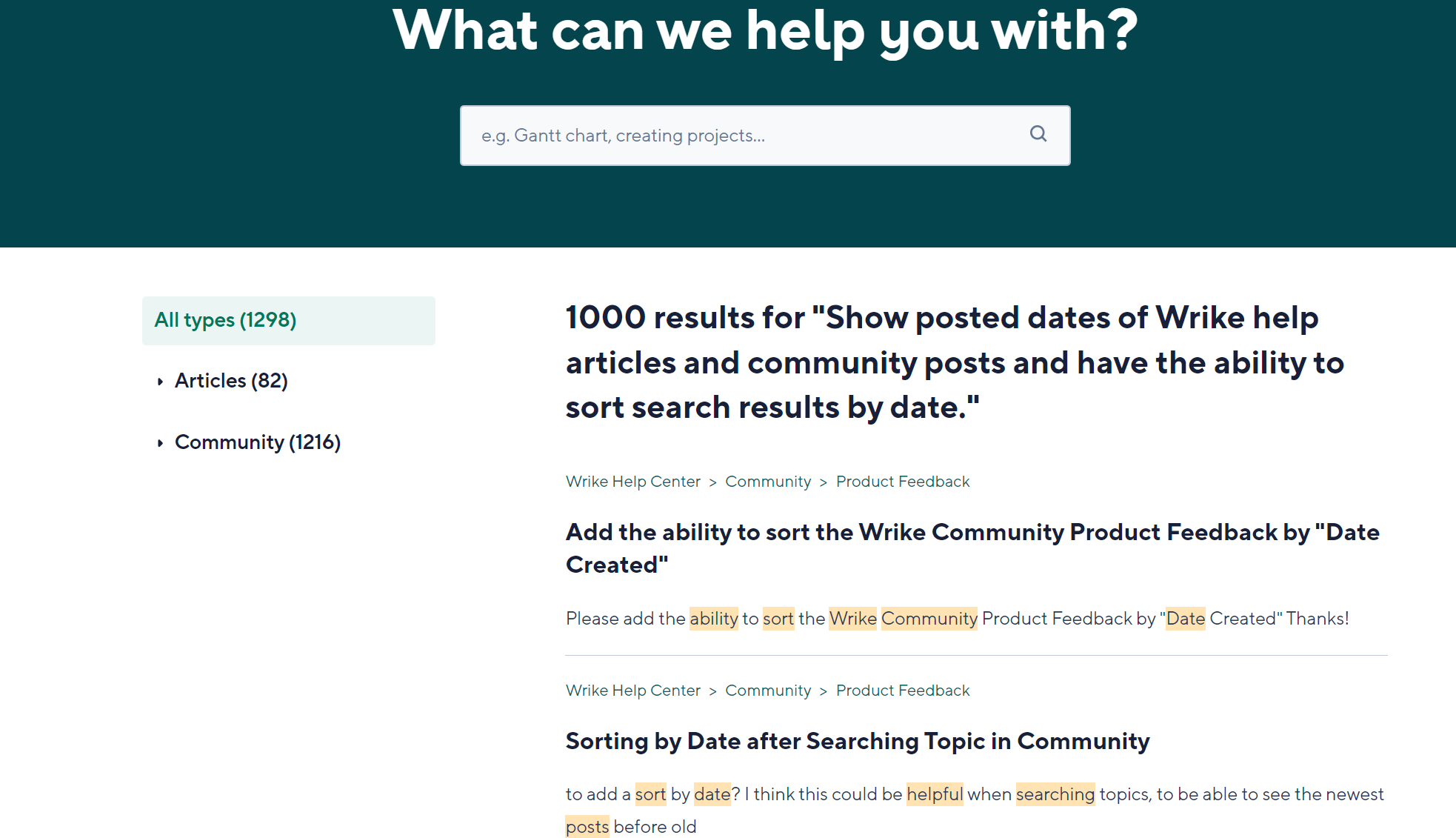The image size is (1456, 838).
Task: Focus the help center search field
Action: click(x=741, y=136)
